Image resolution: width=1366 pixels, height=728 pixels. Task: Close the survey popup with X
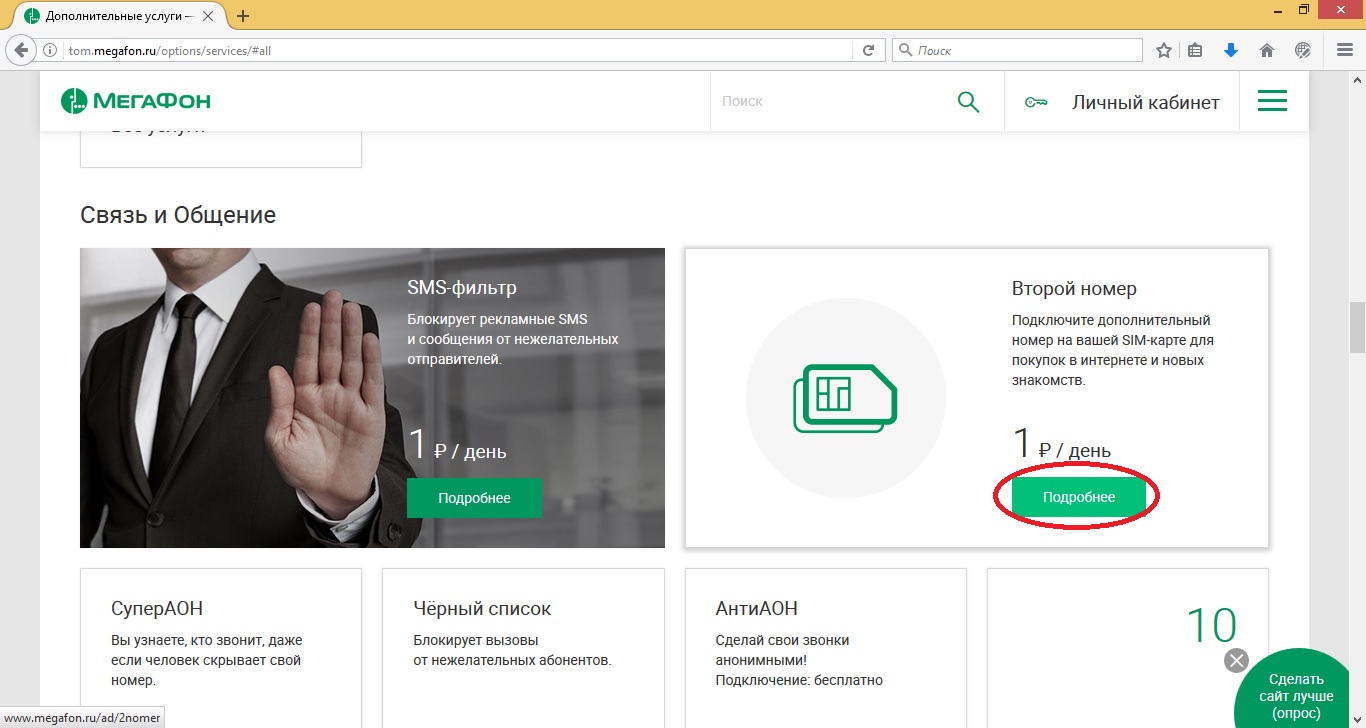[1237, 660]
